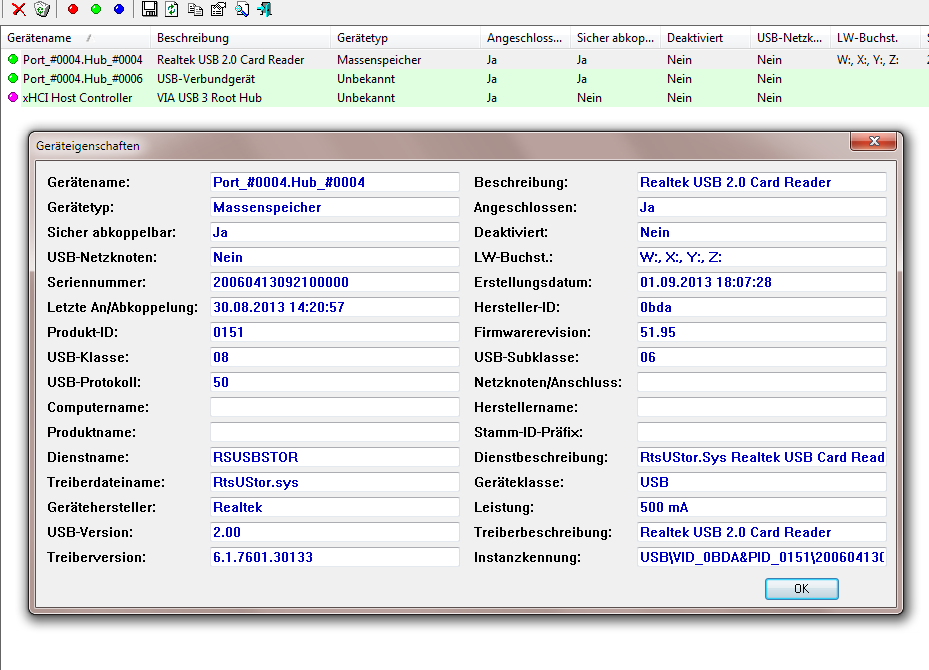Click the magnifier find icon

(x=242, y=9)
